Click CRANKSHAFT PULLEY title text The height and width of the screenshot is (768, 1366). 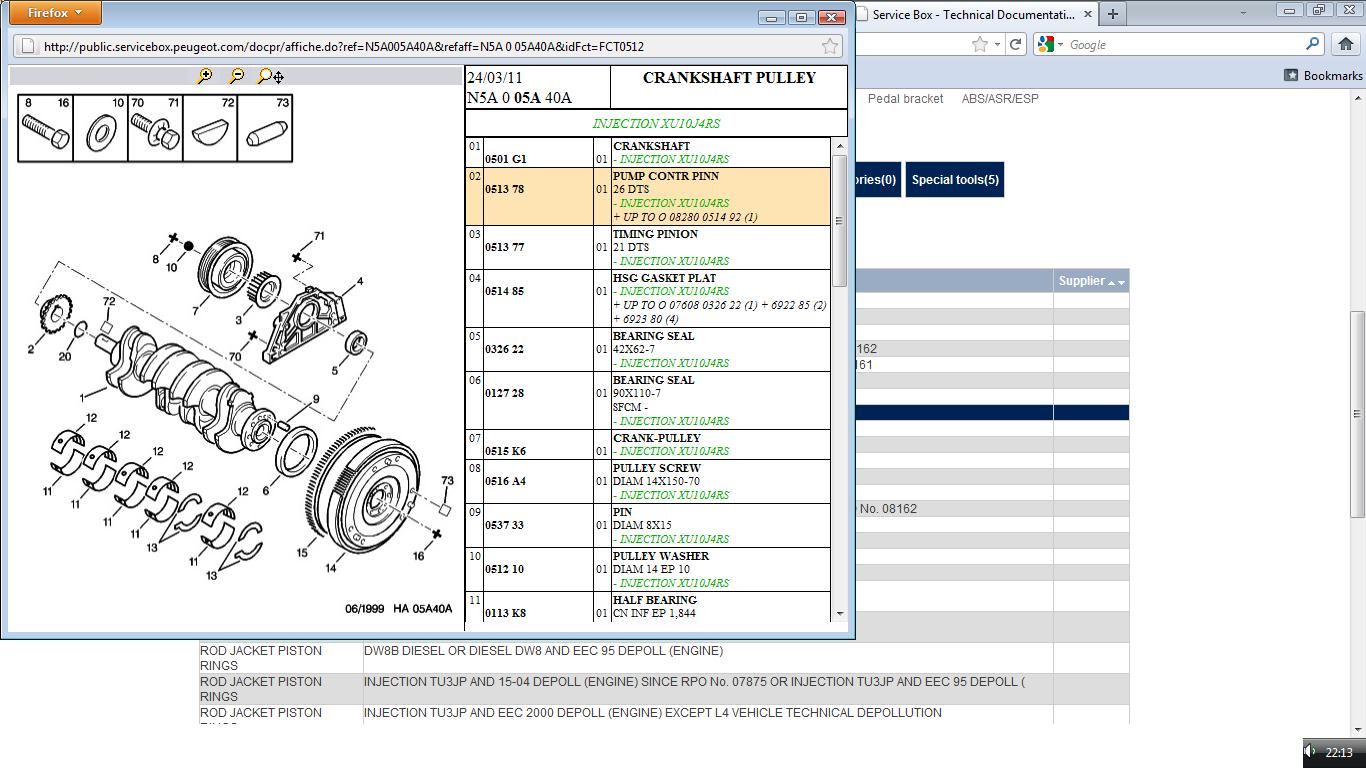pyautogui.click(x=729, y=78)
